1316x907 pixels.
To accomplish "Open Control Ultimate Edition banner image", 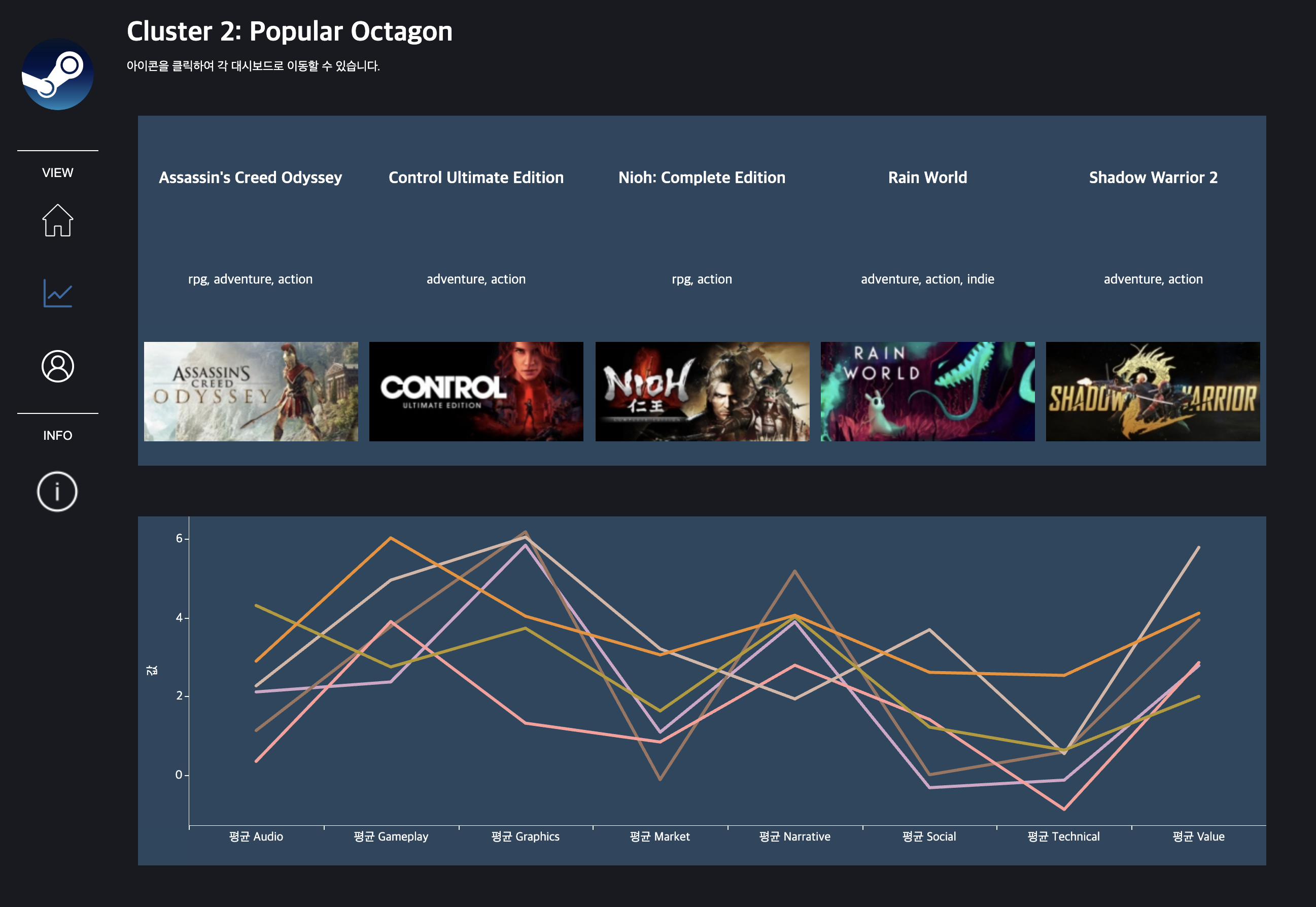I will (x=476, y=391).
